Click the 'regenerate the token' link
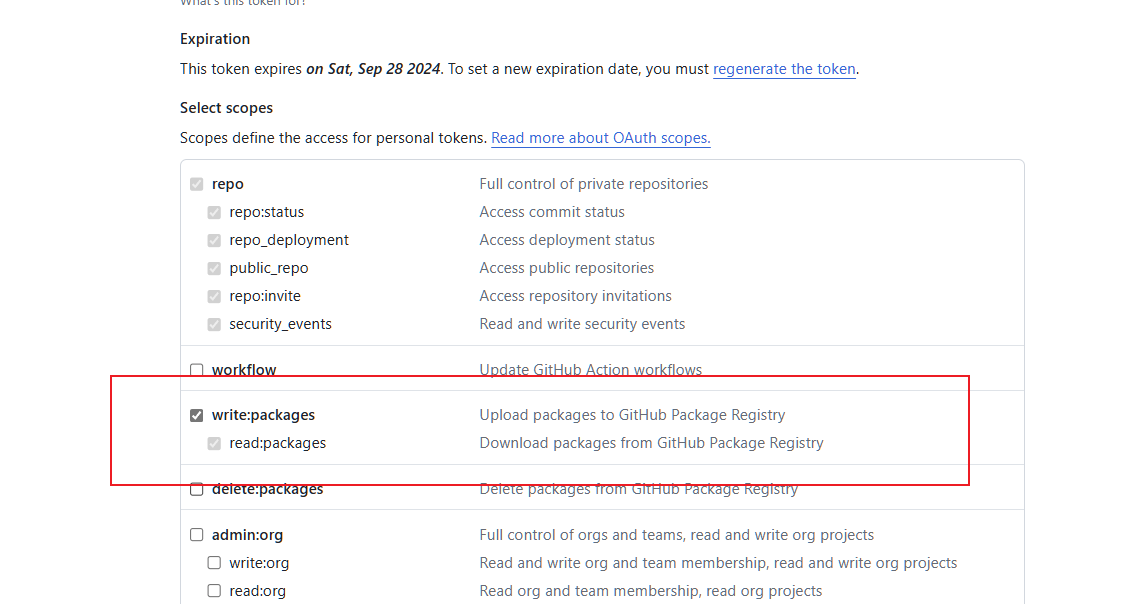This screenshot has height=604, width=1126. pos(784,69)
